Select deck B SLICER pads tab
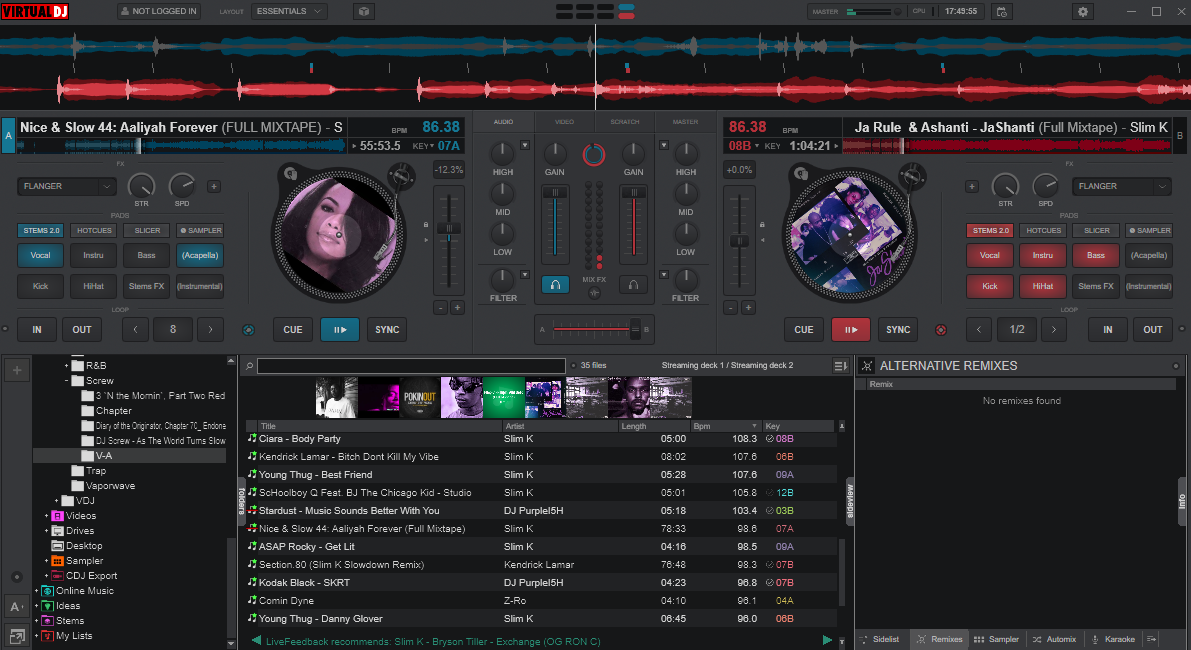This screenshot has height=650, width=1191. tap(1096, 230)
